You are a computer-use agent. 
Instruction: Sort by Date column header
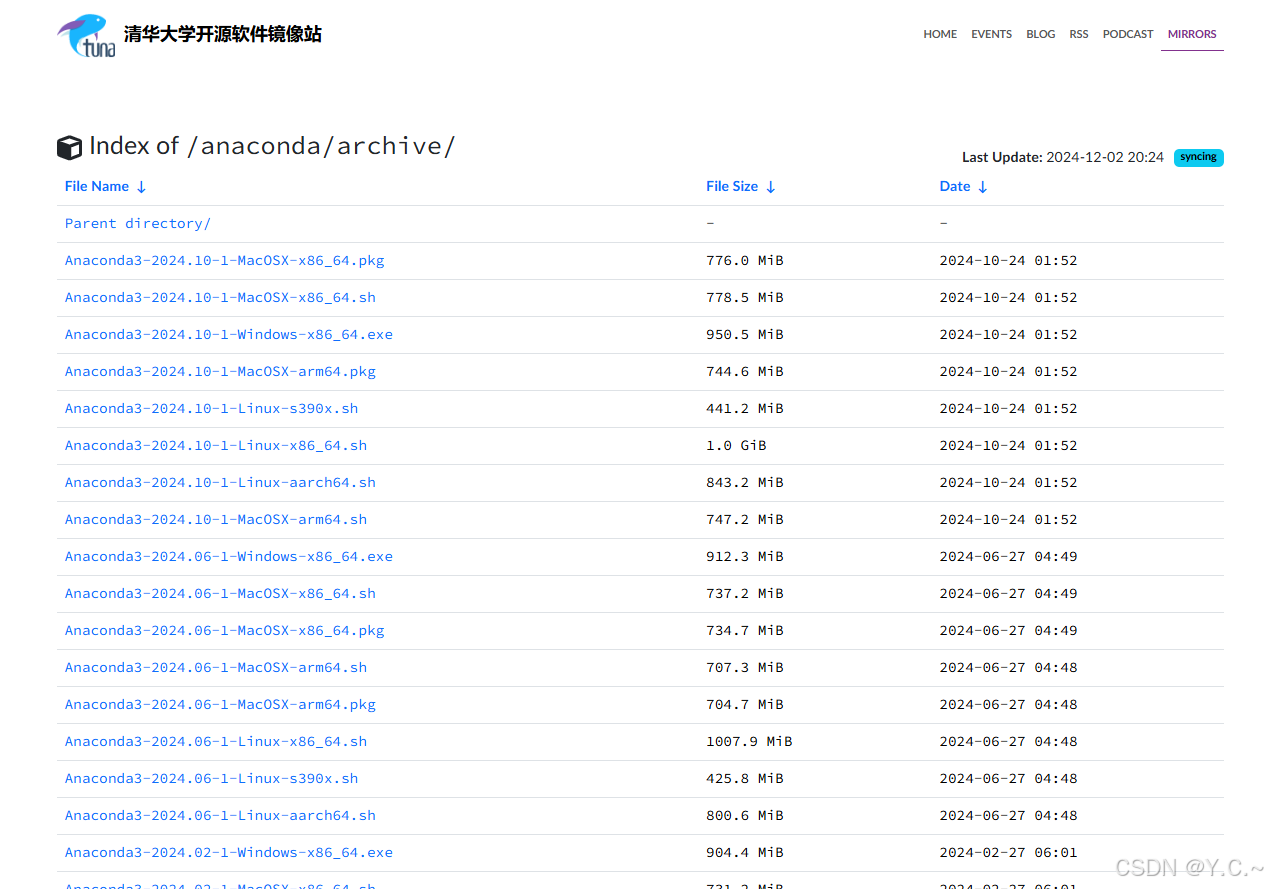pos(963,186)
